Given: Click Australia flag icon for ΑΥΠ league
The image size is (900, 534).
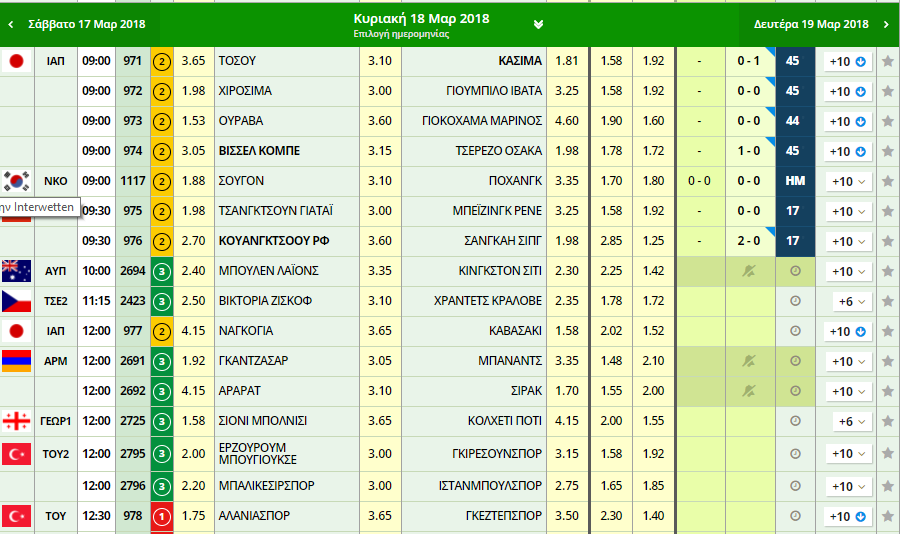Looking at the screenshot, I should tap(15, 271).
